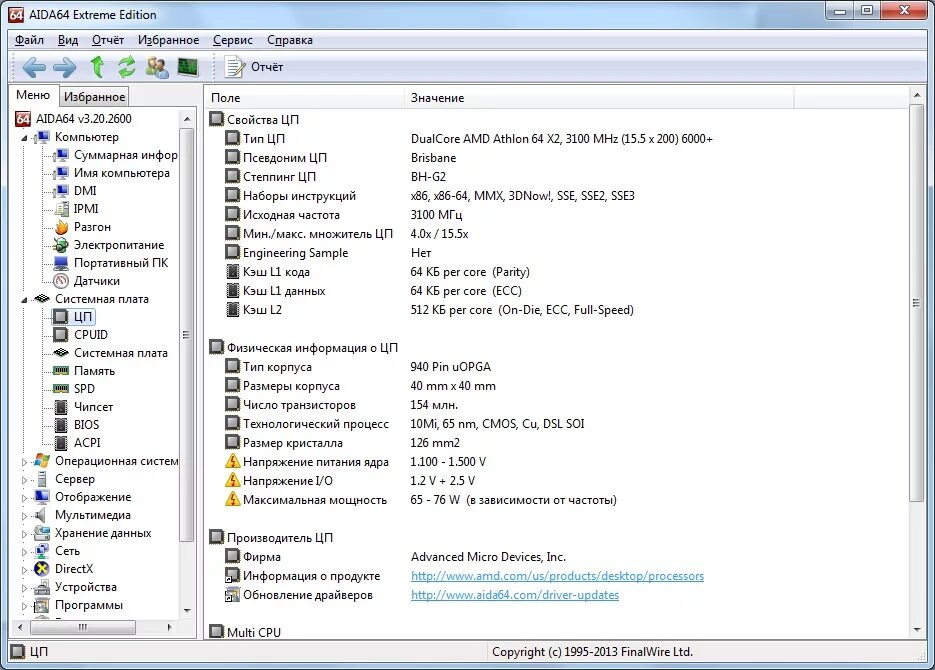Viewport: 935px width, 670px height.
Task: Expand the Устройства tree node
Action: 24,588
